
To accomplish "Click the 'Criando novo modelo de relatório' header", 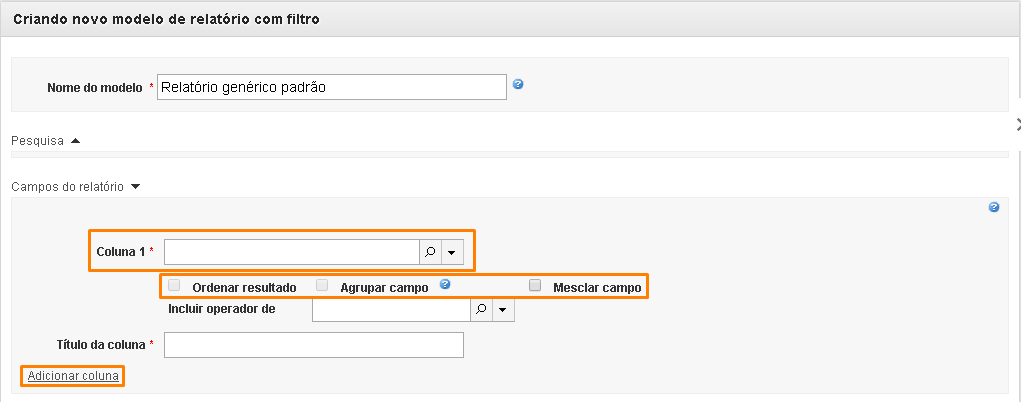I will 166,19.
